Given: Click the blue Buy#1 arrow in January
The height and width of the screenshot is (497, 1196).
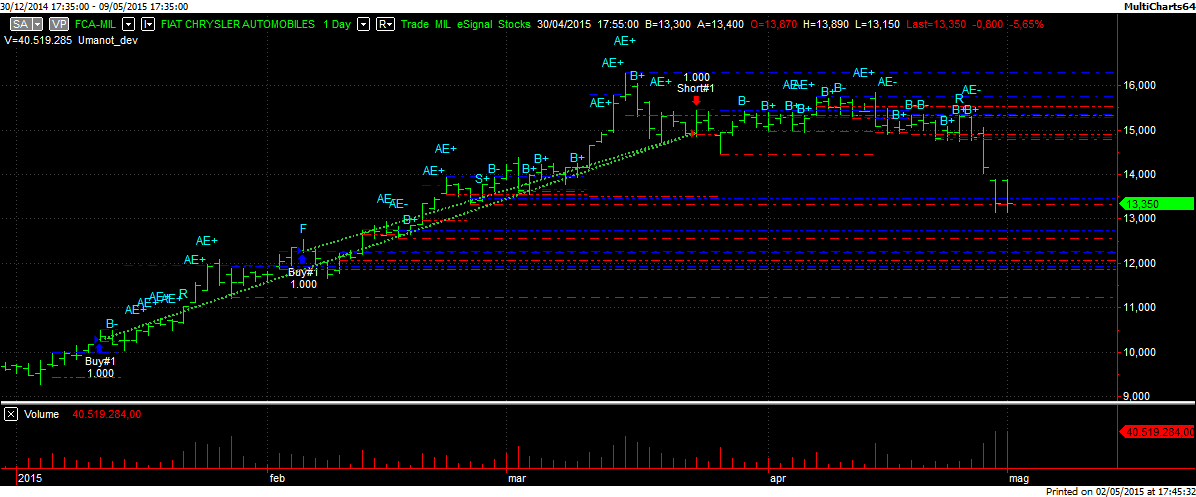Looking at the screenshot, I should point(99,348).
